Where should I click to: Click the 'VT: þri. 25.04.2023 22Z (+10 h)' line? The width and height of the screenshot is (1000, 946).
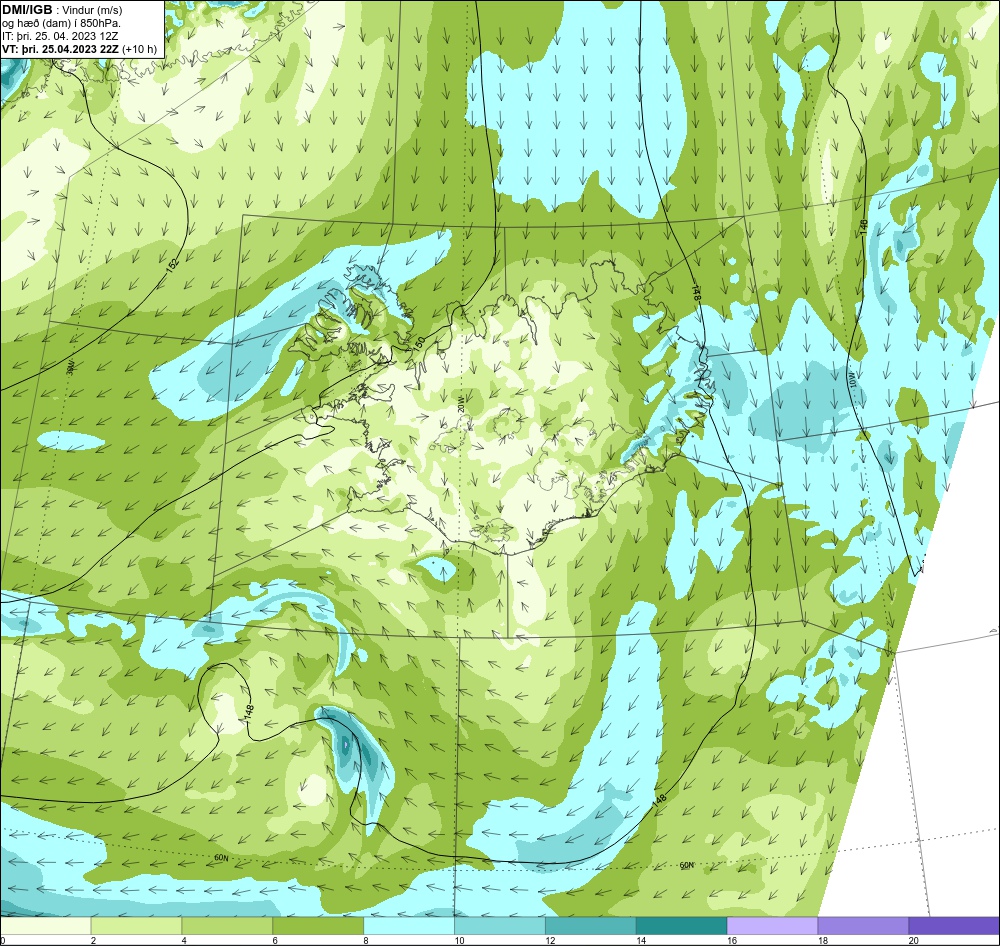pos(80,48)
